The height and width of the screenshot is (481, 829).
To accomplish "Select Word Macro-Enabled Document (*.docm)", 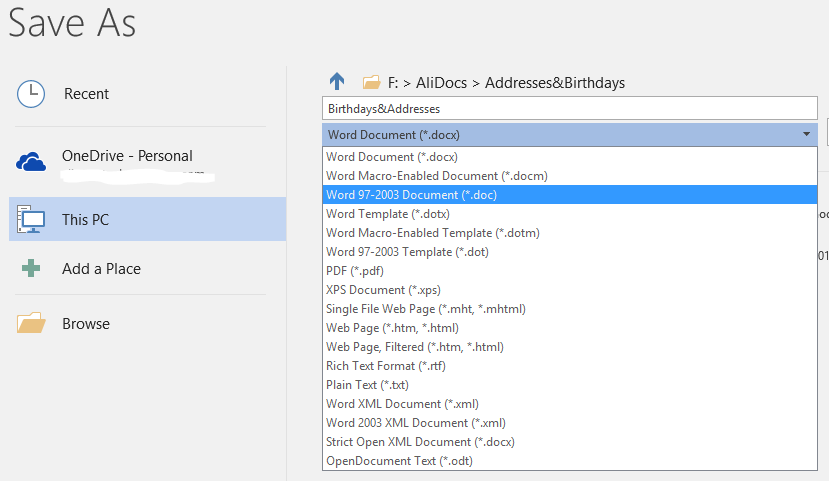I will 570,175.
